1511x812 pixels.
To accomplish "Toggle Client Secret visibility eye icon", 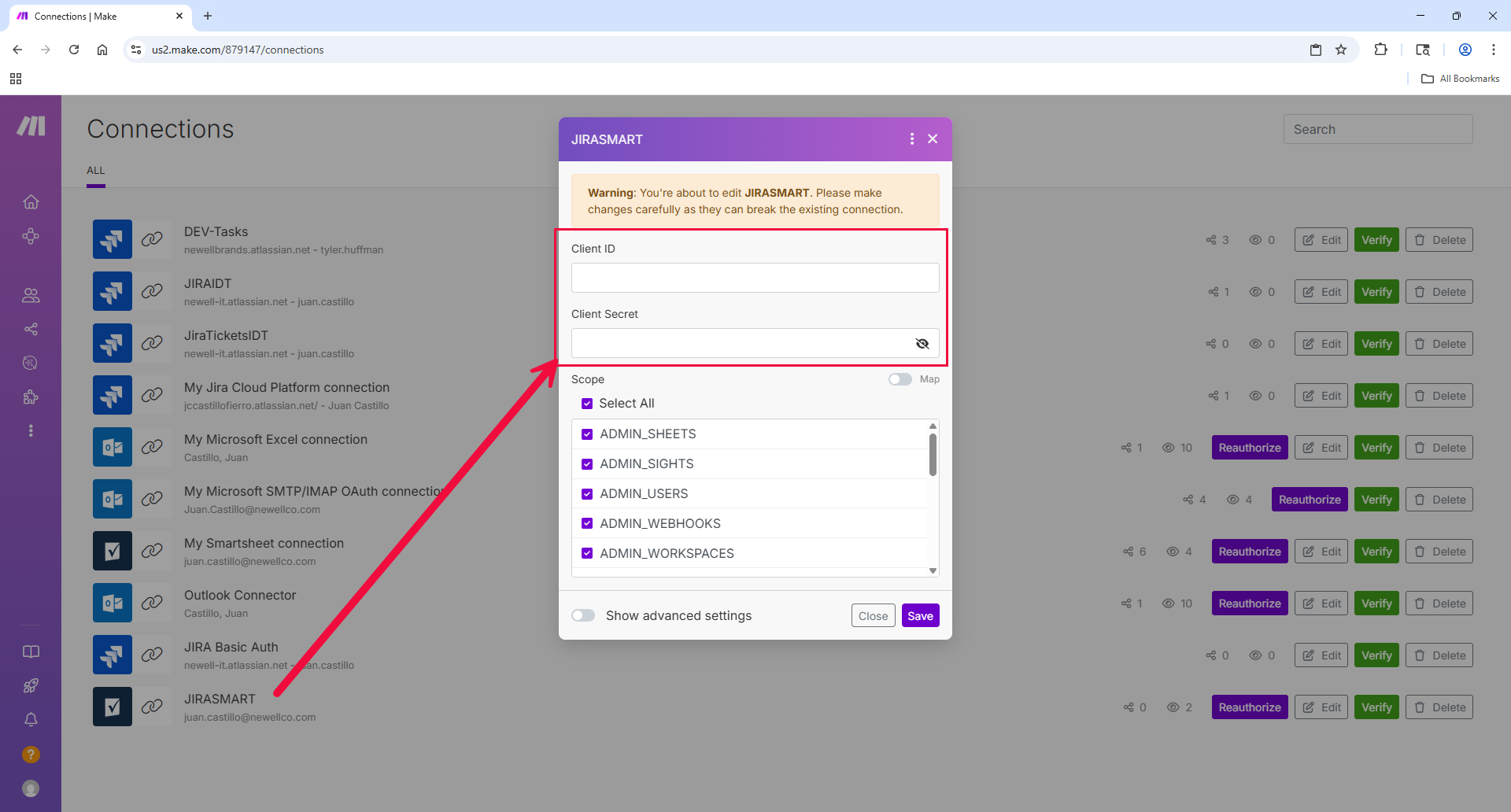I will [922, 344].
